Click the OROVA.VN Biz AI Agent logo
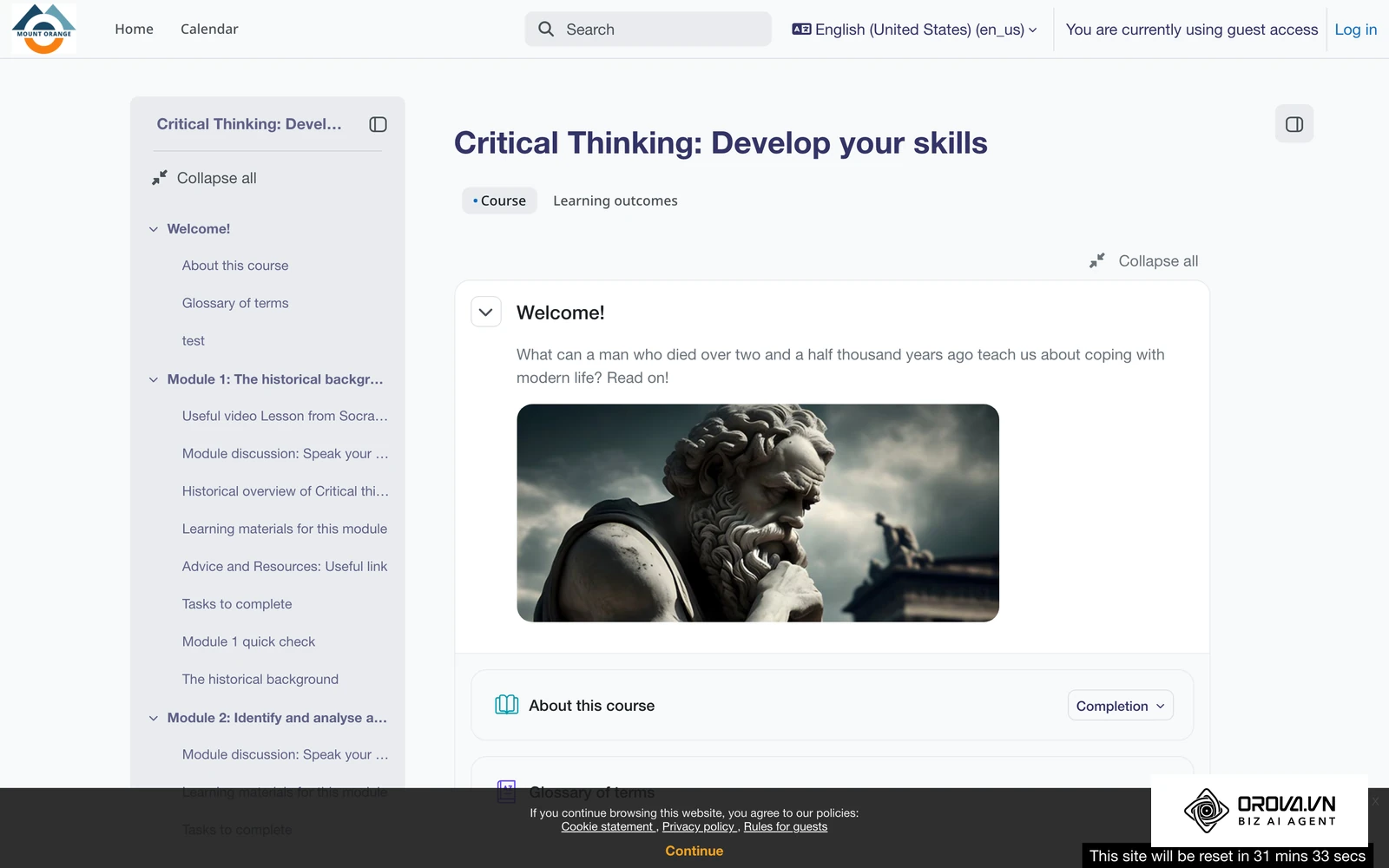The width and height of the screenshot is (1389, 868). (1260, 810)
